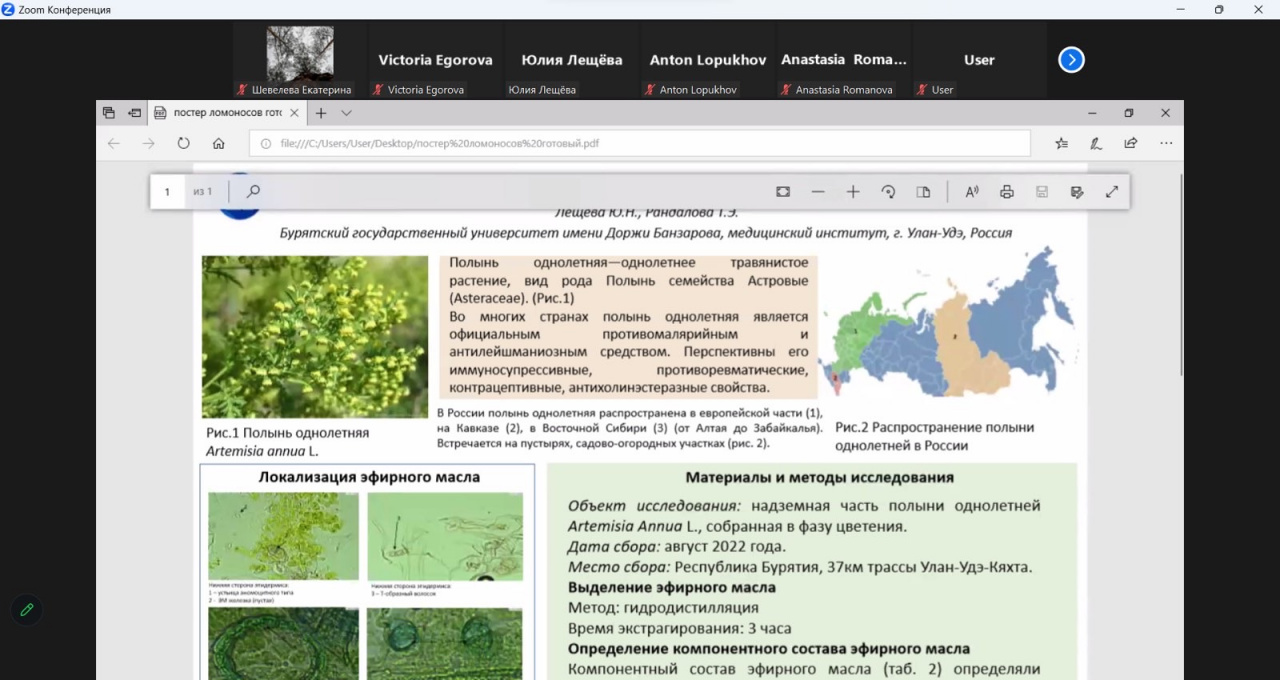The width and height of the screenshot is (1280, 680).
Task: Print the PDF with the printer icon
Action: pos(1007,192)
